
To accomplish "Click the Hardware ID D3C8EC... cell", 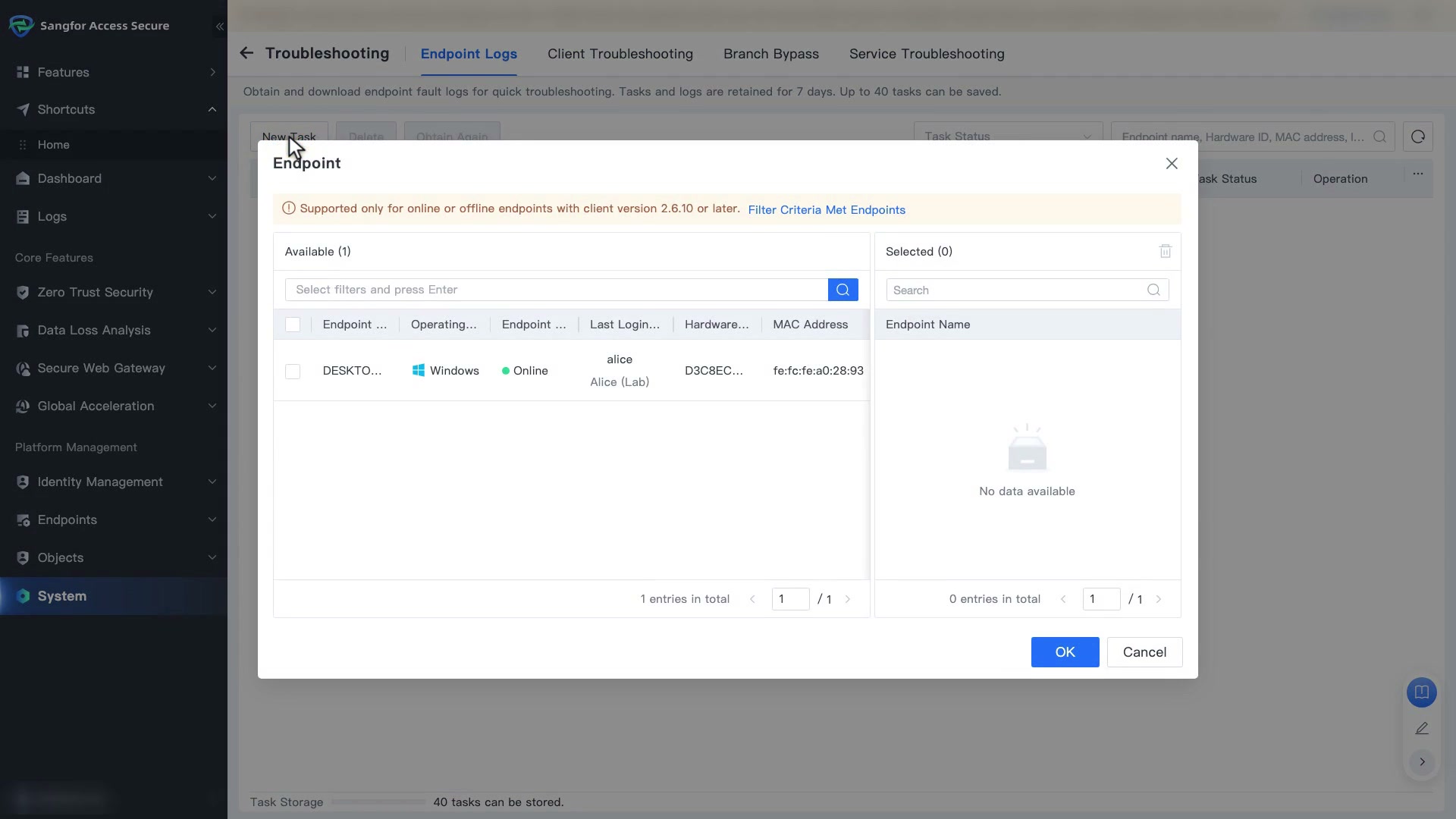I will coord(714,371).
